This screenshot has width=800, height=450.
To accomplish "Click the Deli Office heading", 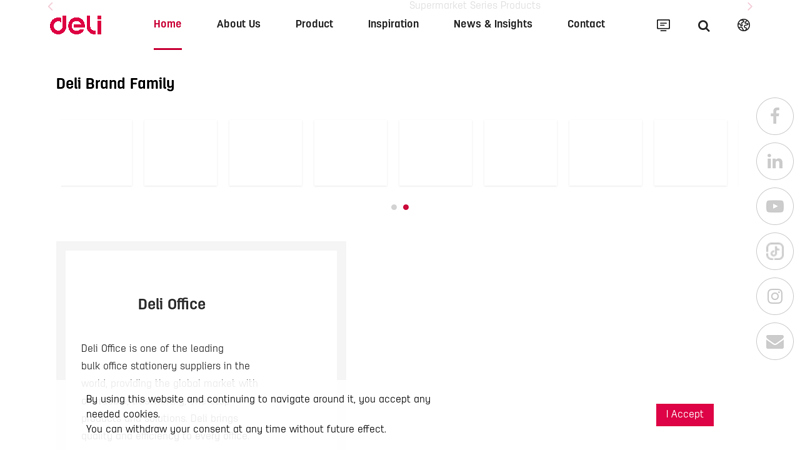I will tap(171, 304).
